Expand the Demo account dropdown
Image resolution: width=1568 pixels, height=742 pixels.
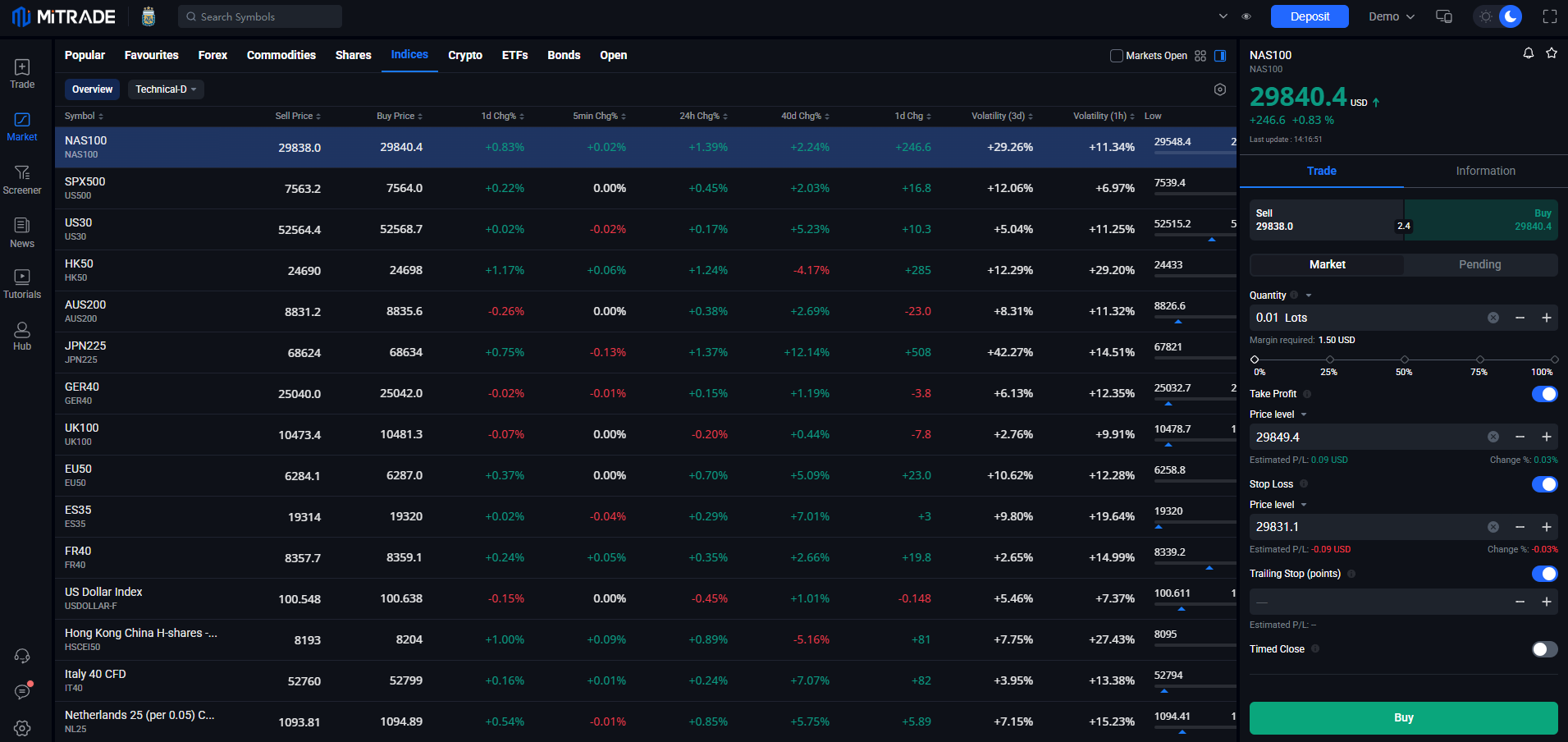1392,16
